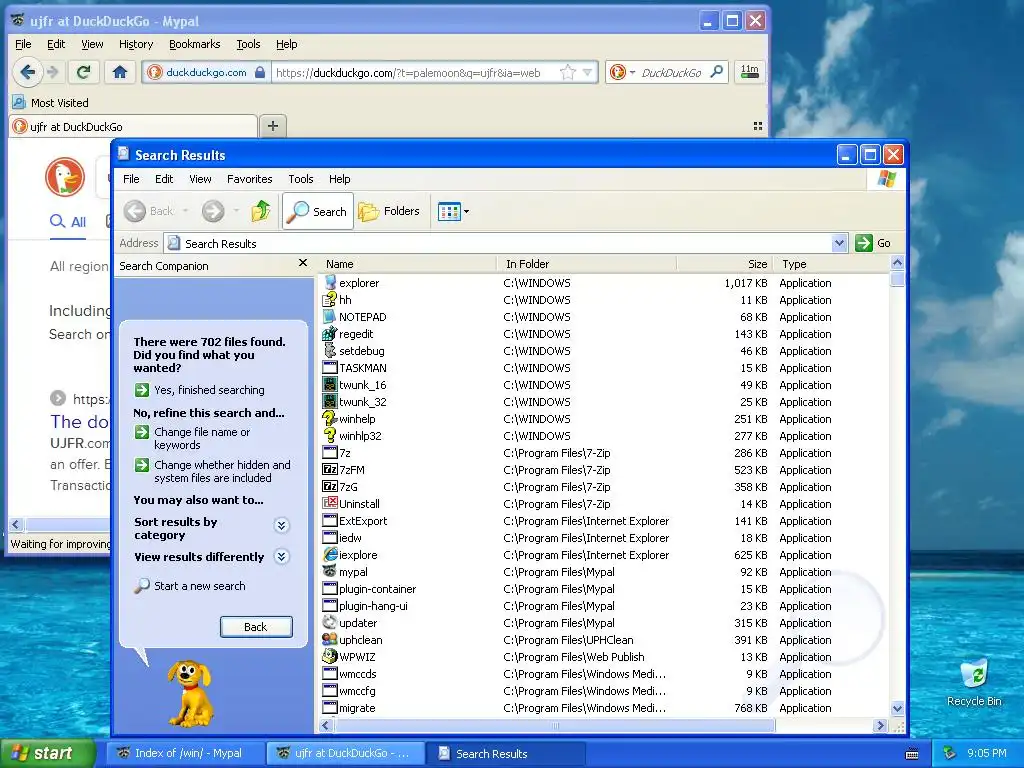Open the History menu in Mypal

click(136, 44)
